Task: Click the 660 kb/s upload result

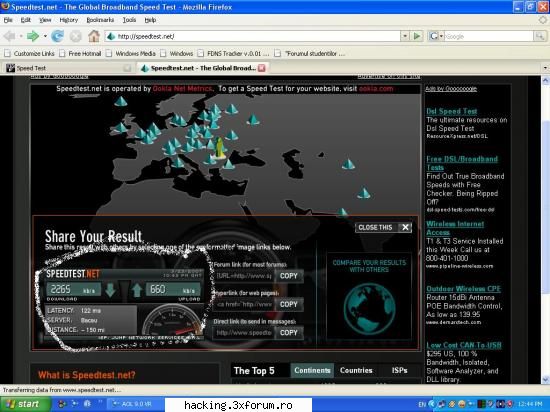Action: pyautogui.click(x=173, y=290)
